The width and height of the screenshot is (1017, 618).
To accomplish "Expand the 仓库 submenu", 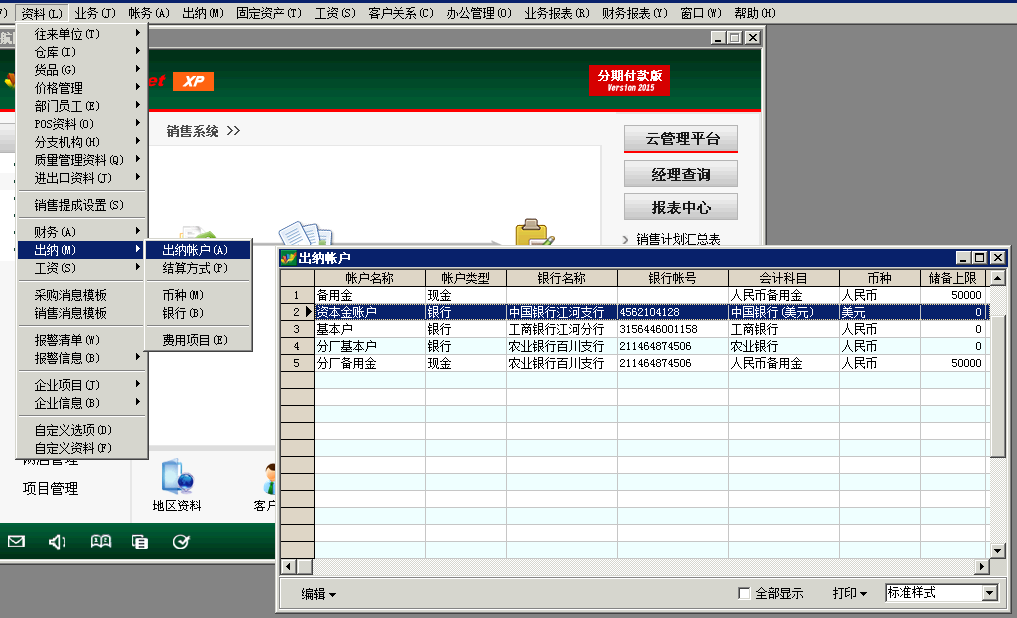I will (x=82, y=52).
